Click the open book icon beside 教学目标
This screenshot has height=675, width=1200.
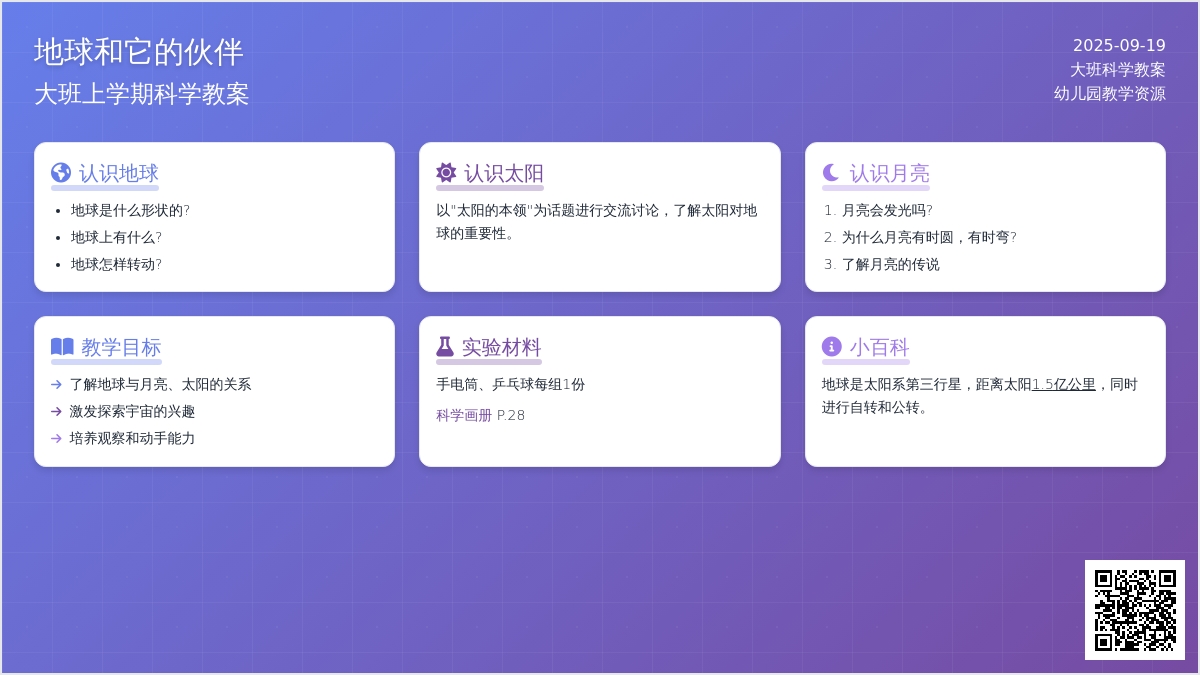[62, 347]
